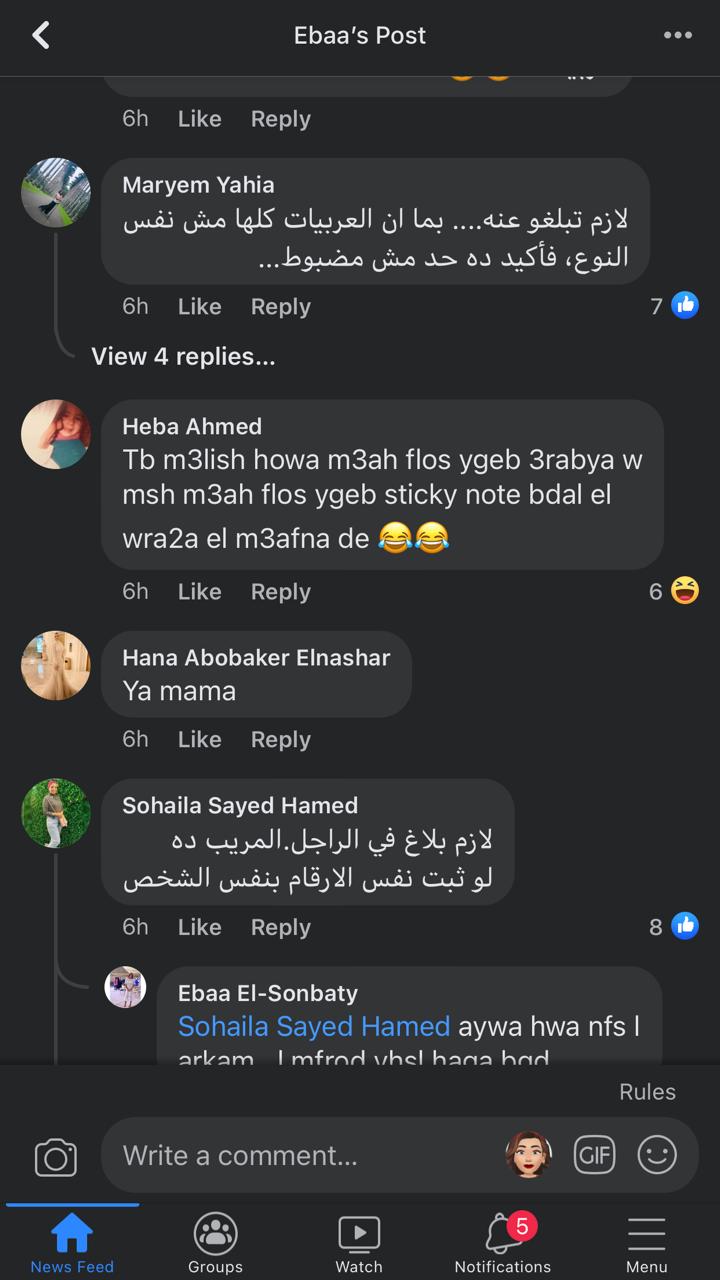Open the three-dot post options menu

(677, 36)
